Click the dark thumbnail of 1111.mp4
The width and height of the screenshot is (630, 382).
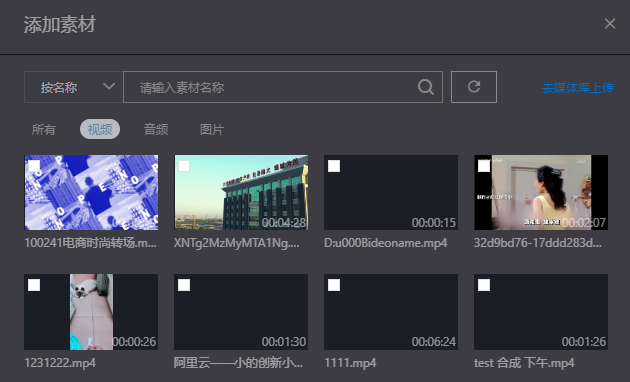point(391,312)
